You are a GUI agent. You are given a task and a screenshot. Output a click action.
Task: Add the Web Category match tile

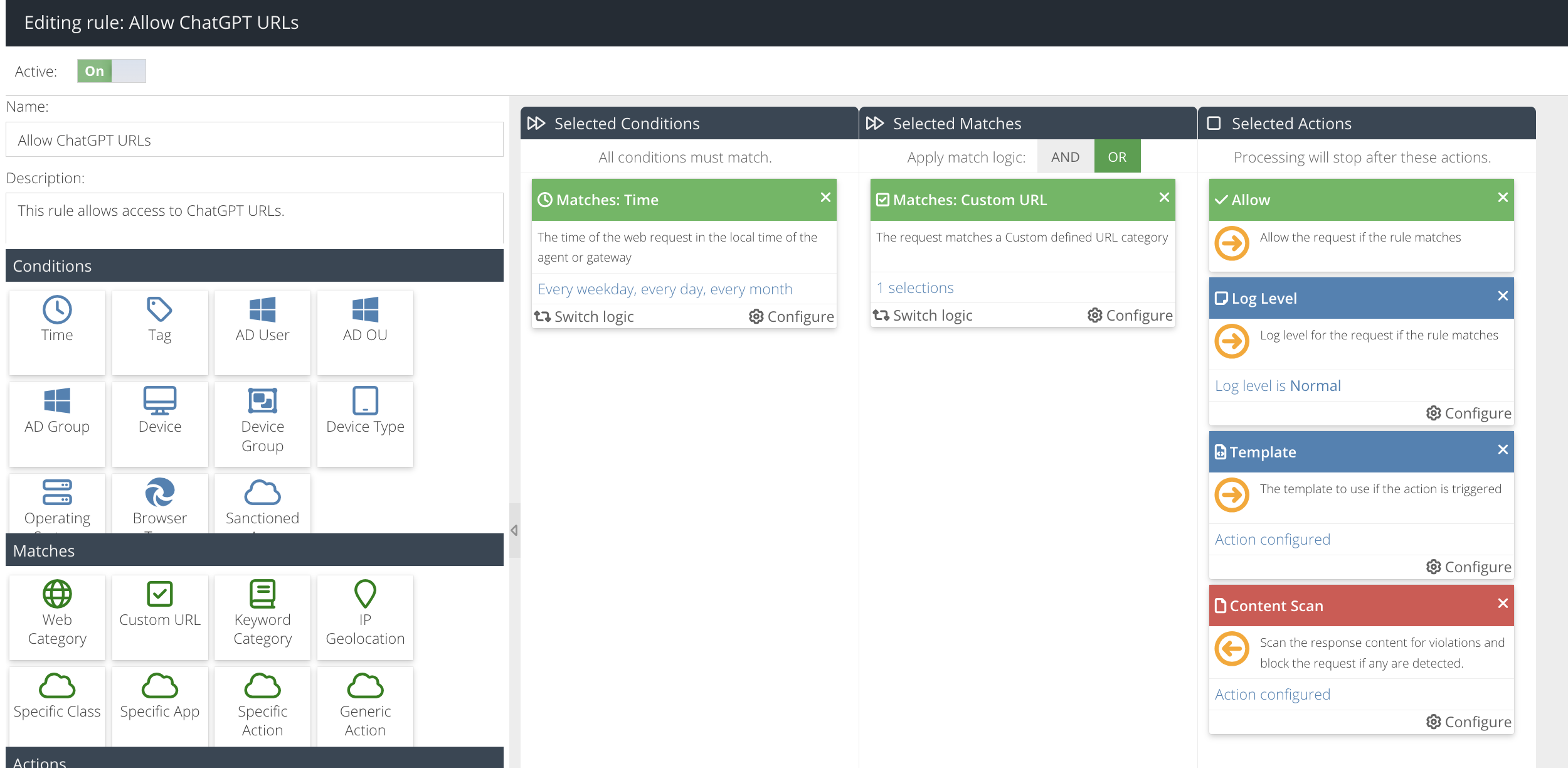57,617
